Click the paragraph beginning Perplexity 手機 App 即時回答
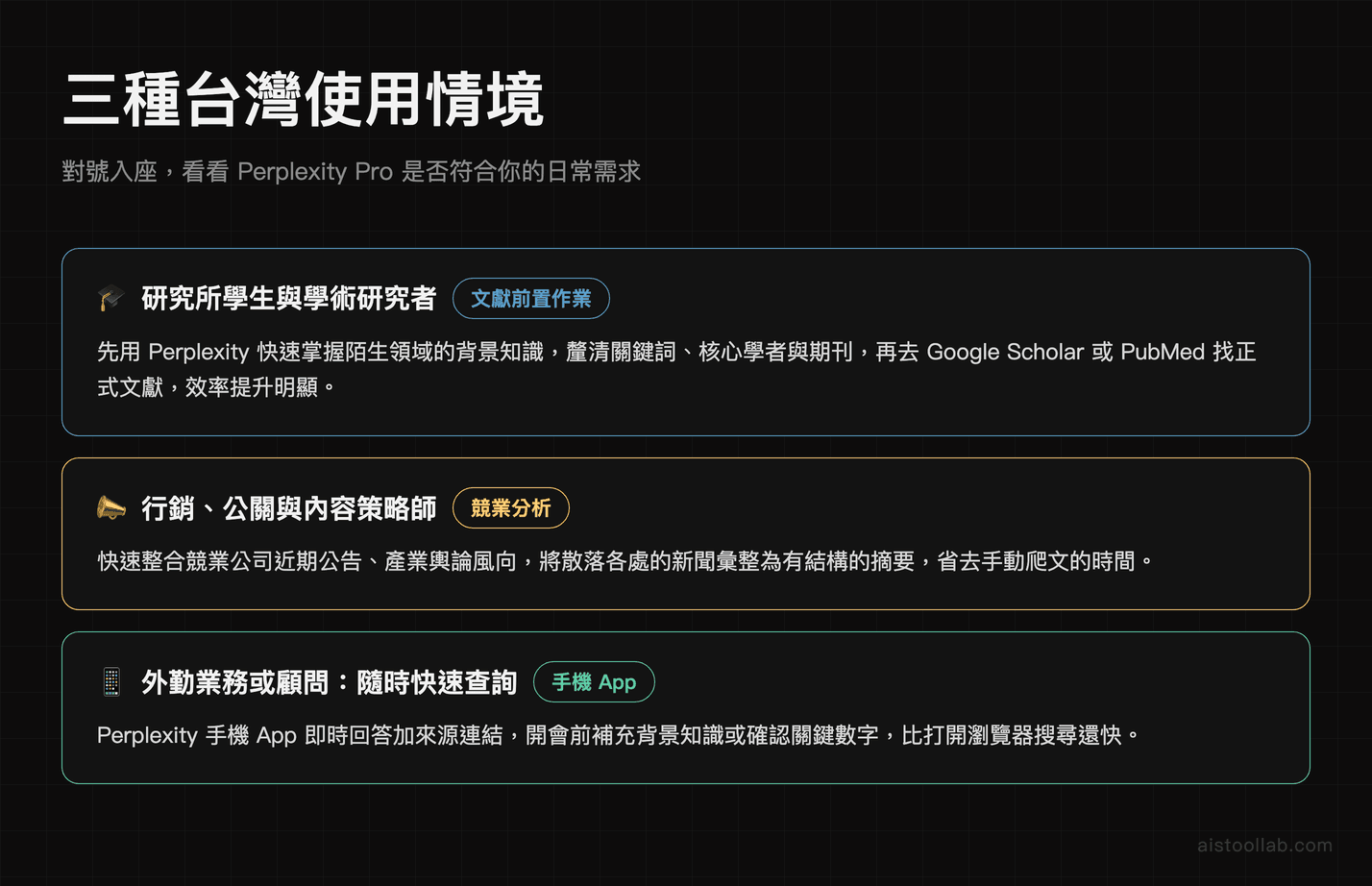The height and width of the screenshot is (886, 1372). (619, 735)
